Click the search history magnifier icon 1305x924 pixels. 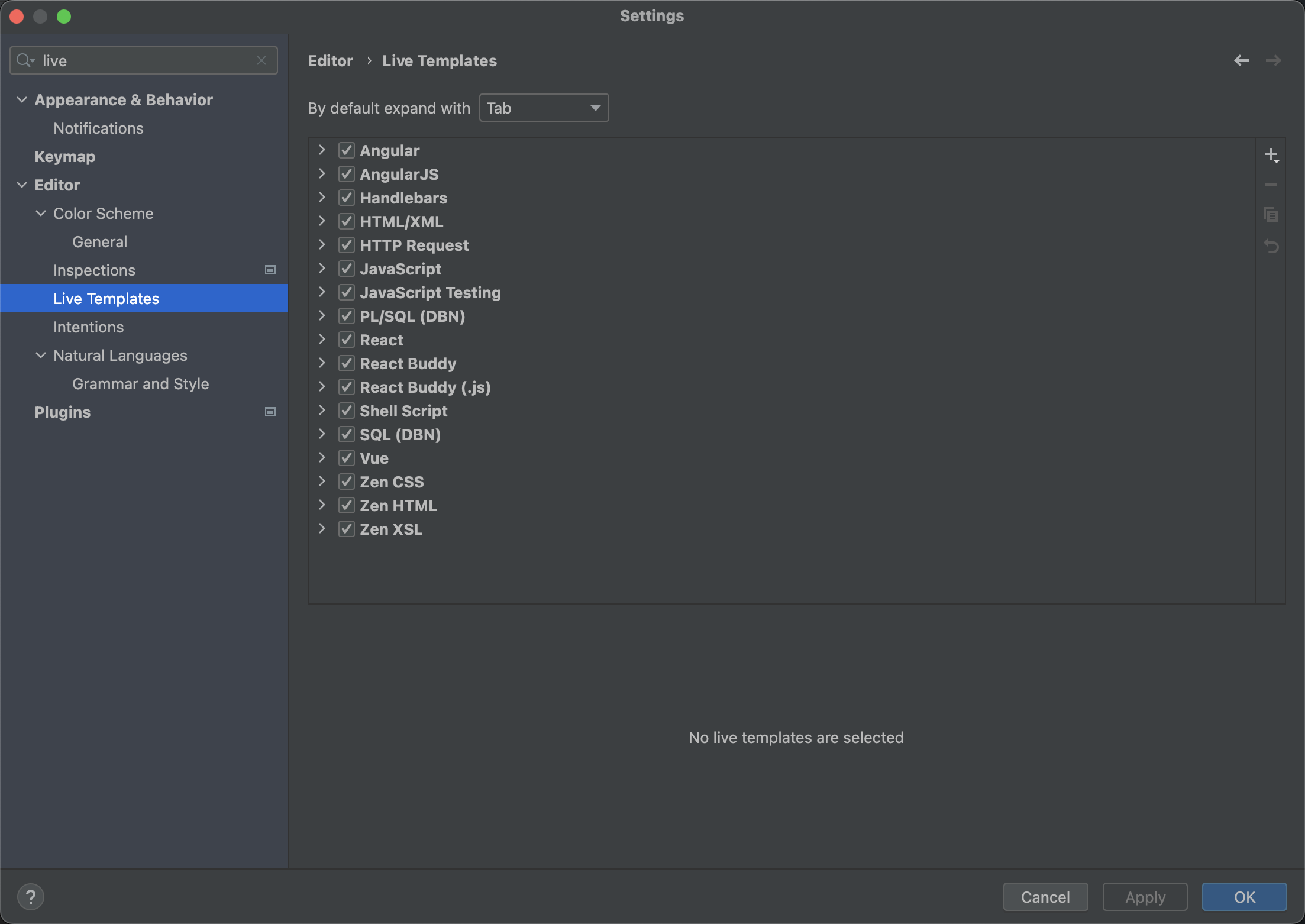click(25, 60)
